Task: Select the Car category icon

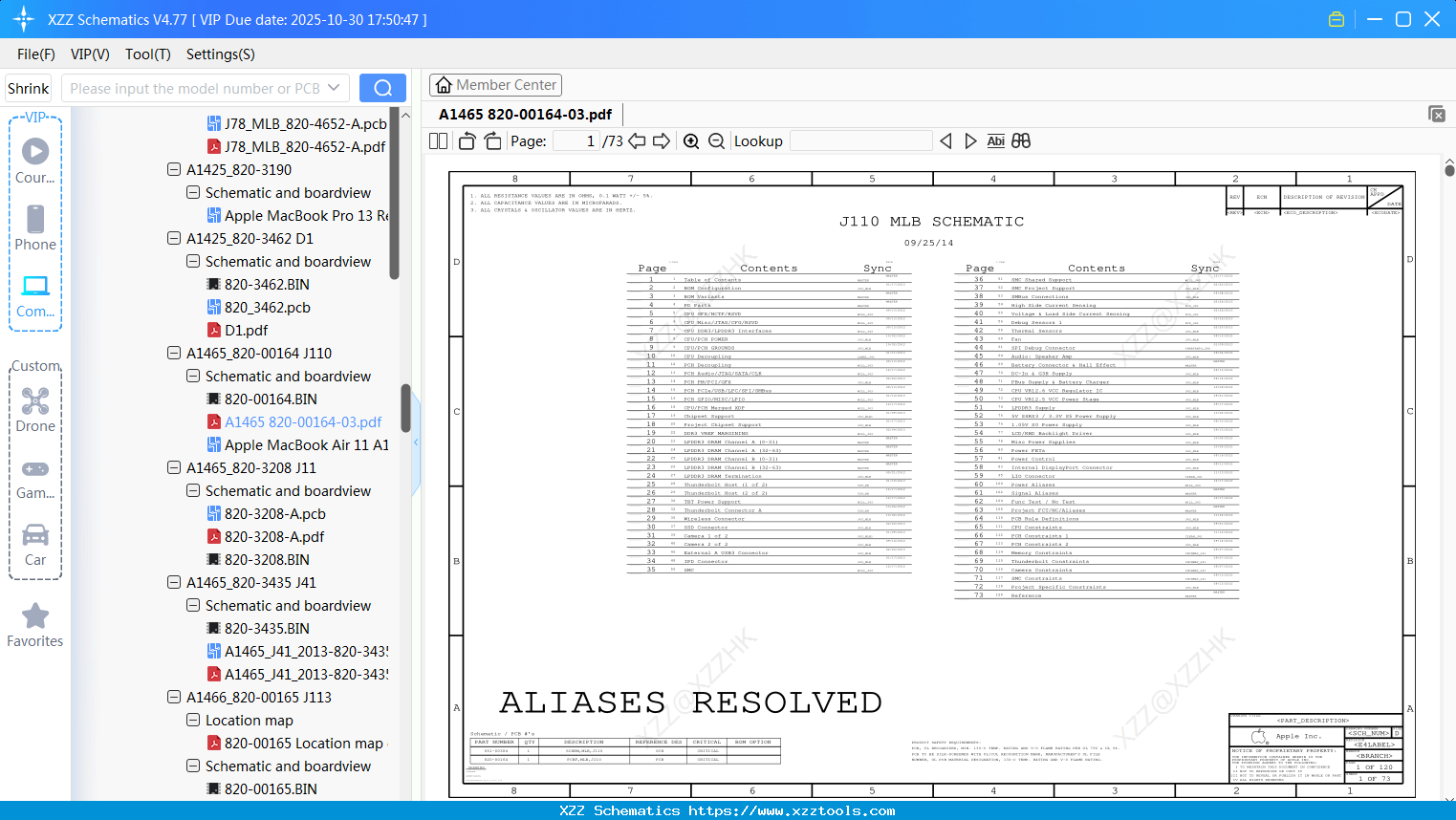Action: coord(35,544)
